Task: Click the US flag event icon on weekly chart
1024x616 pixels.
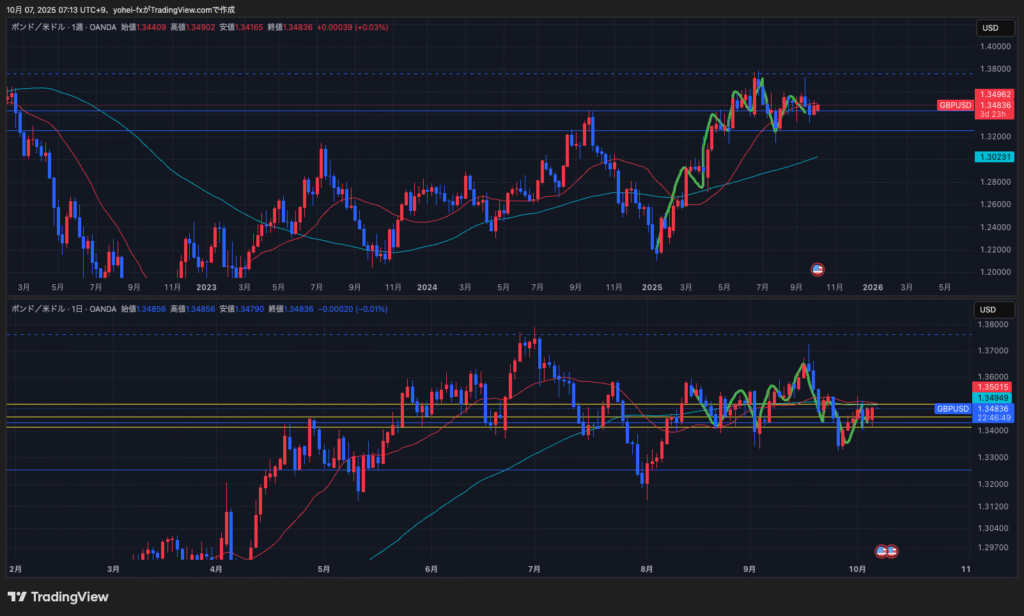Action: coord(817,269)
